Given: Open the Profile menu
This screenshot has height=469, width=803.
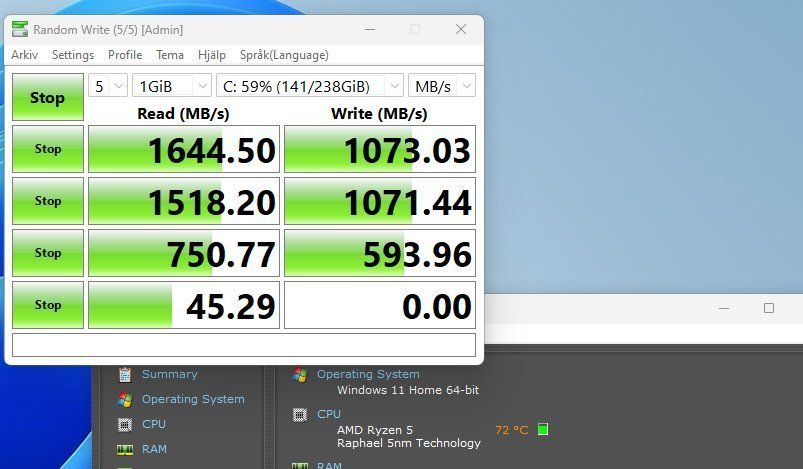Looking at the screenshot, I should click(x=125, y=55).
